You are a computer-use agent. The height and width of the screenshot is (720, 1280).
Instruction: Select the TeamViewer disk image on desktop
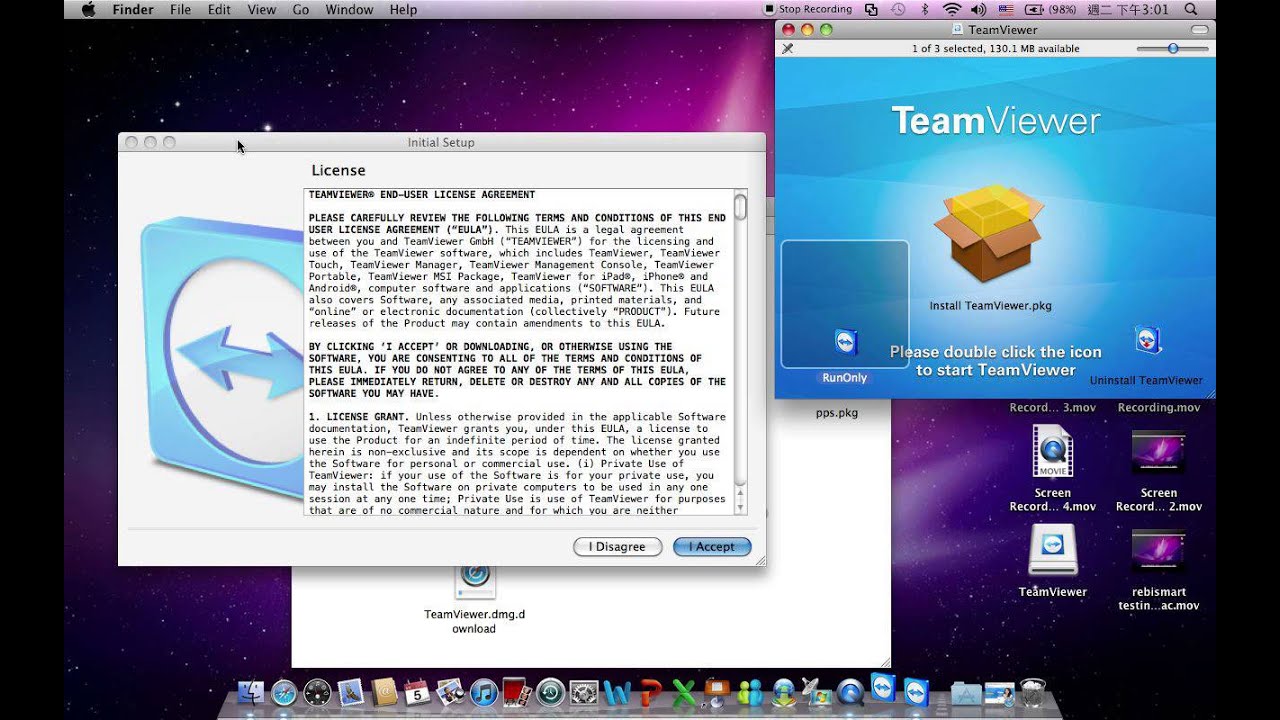1053,551
